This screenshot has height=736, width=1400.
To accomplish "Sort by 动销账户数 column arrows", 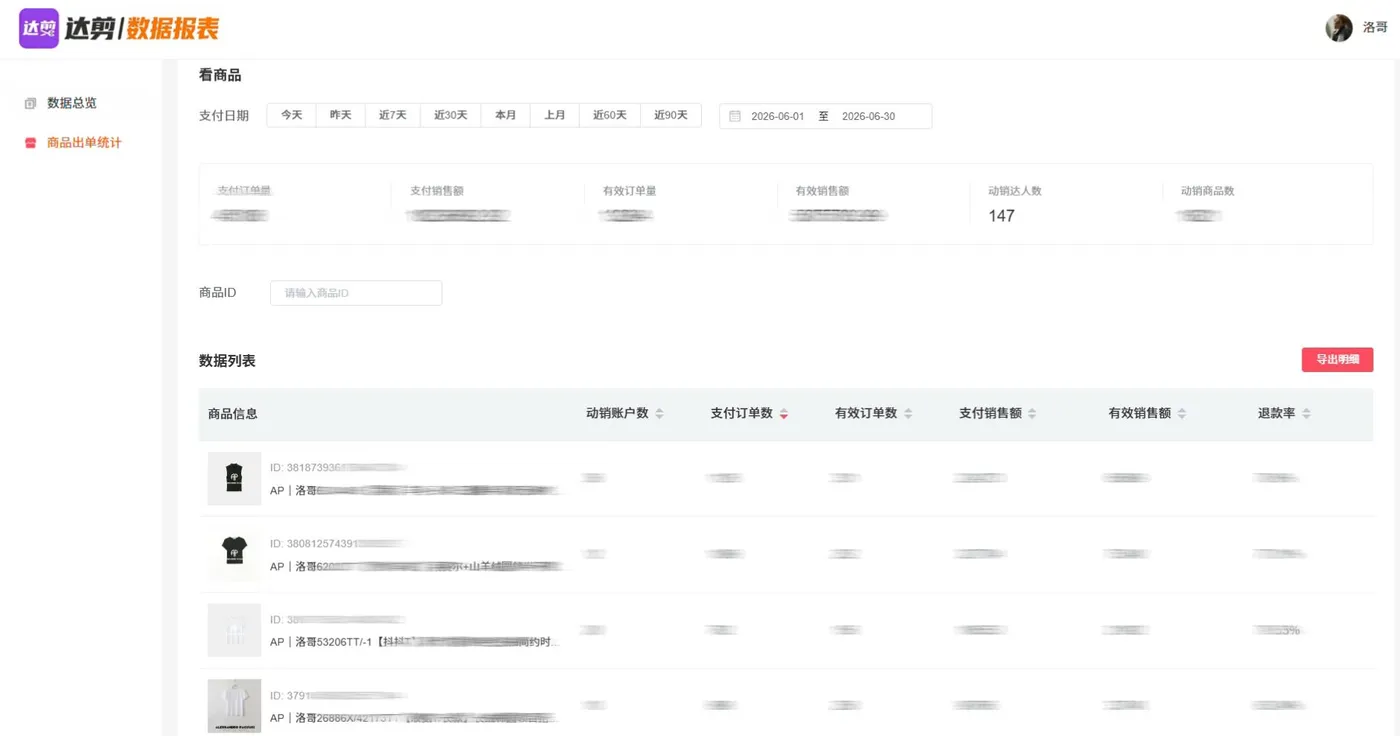I will coord(659,414).
